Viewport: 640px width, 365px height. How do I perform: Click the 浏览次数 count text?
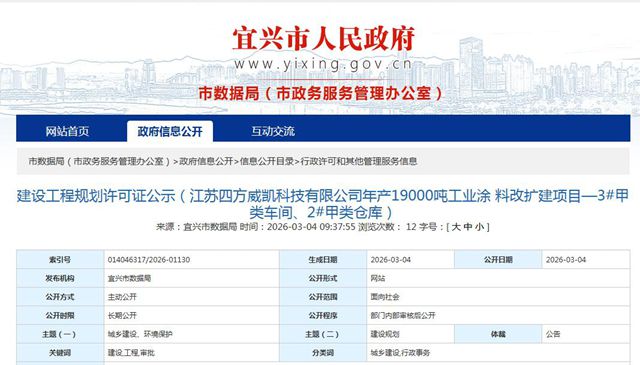[387, 227]
